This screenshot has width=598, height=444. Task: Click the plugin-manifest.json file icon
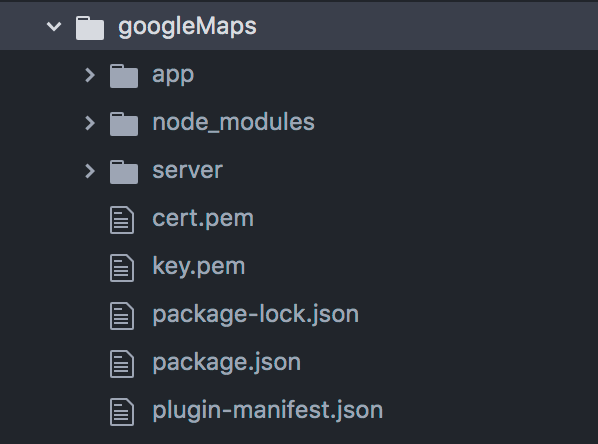click(x=122, y=412)
